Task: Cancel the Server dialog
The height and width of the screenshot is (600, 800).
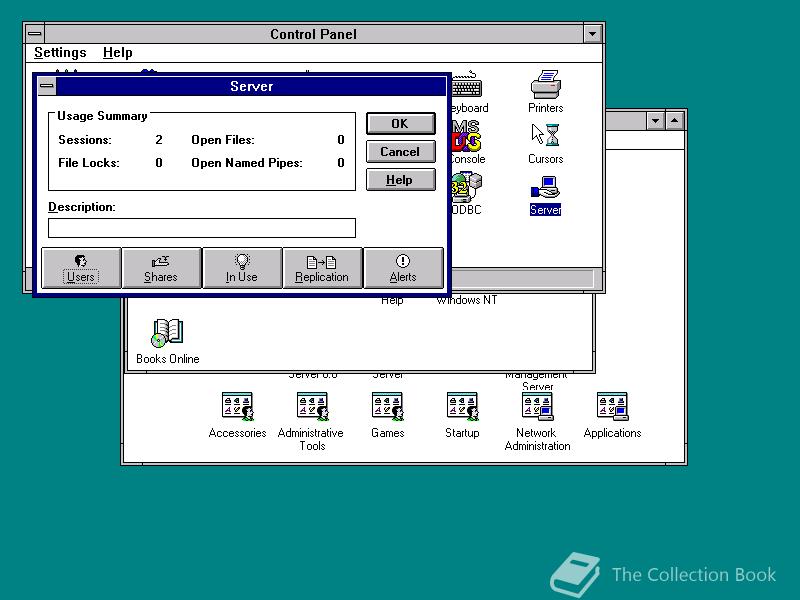Action: [401, 152]
